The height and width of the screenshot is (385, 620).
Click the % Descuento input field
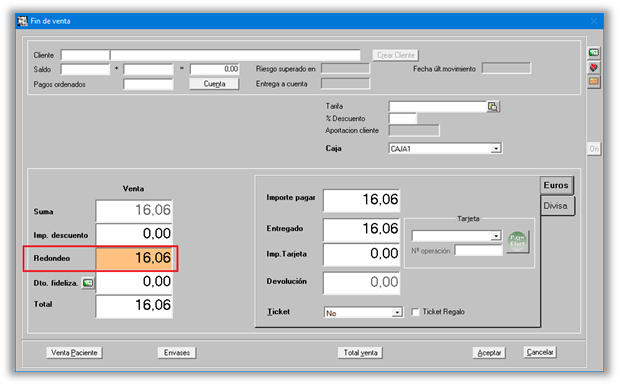click(x=403, y=119)
